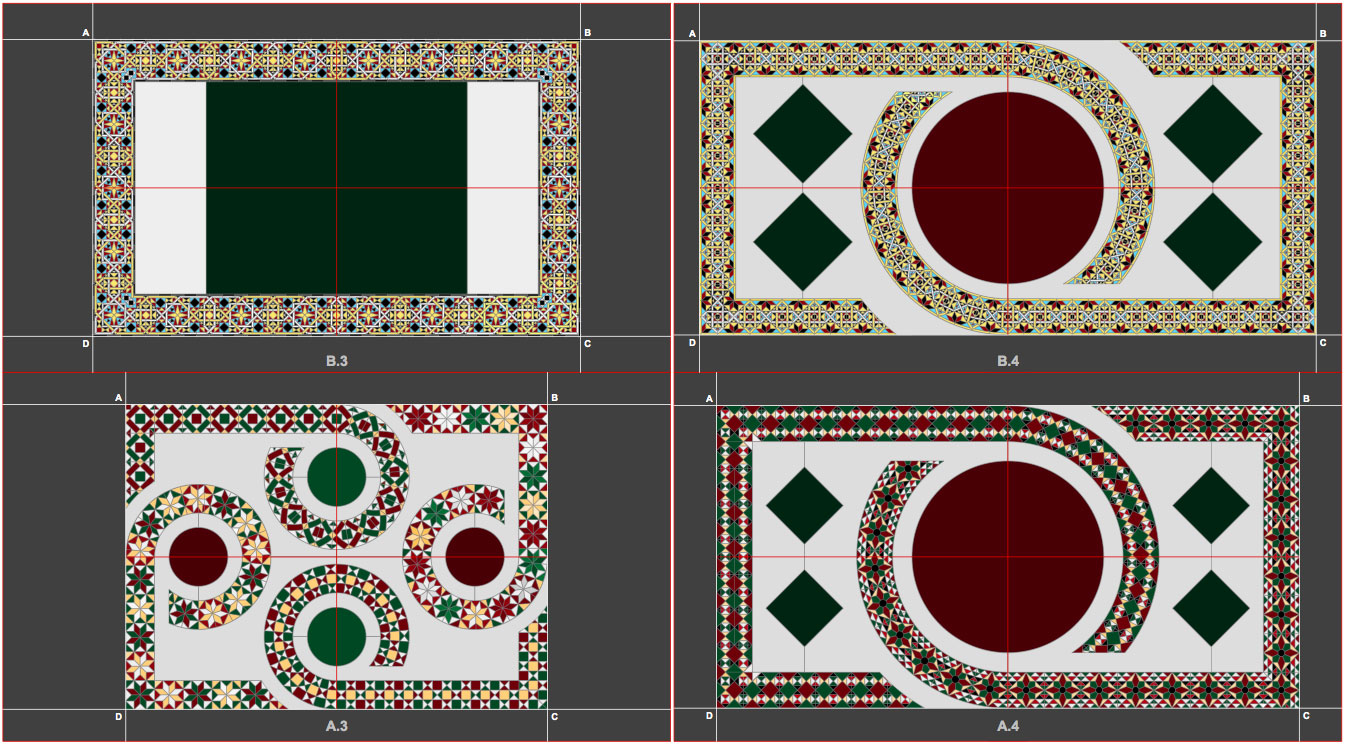The height and width of the screenshot is (746, 1346).
Task: Select corner label A in the B.3 panel
Action: point(86,33)
